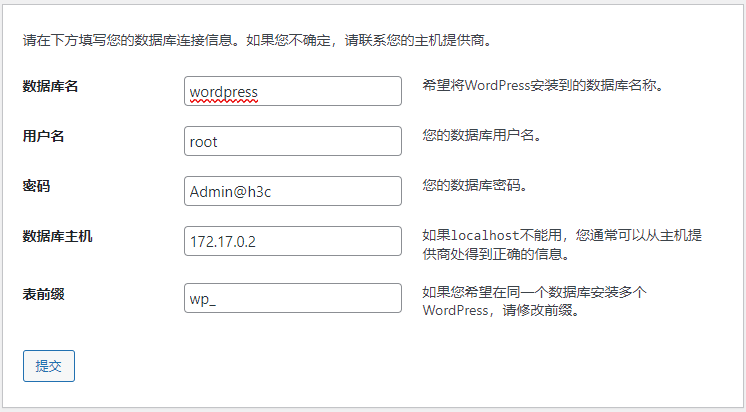746x412 pixels.
Task: Click the description 希望将WordPress安装到的数据库名称
Action: pos(543,86)
